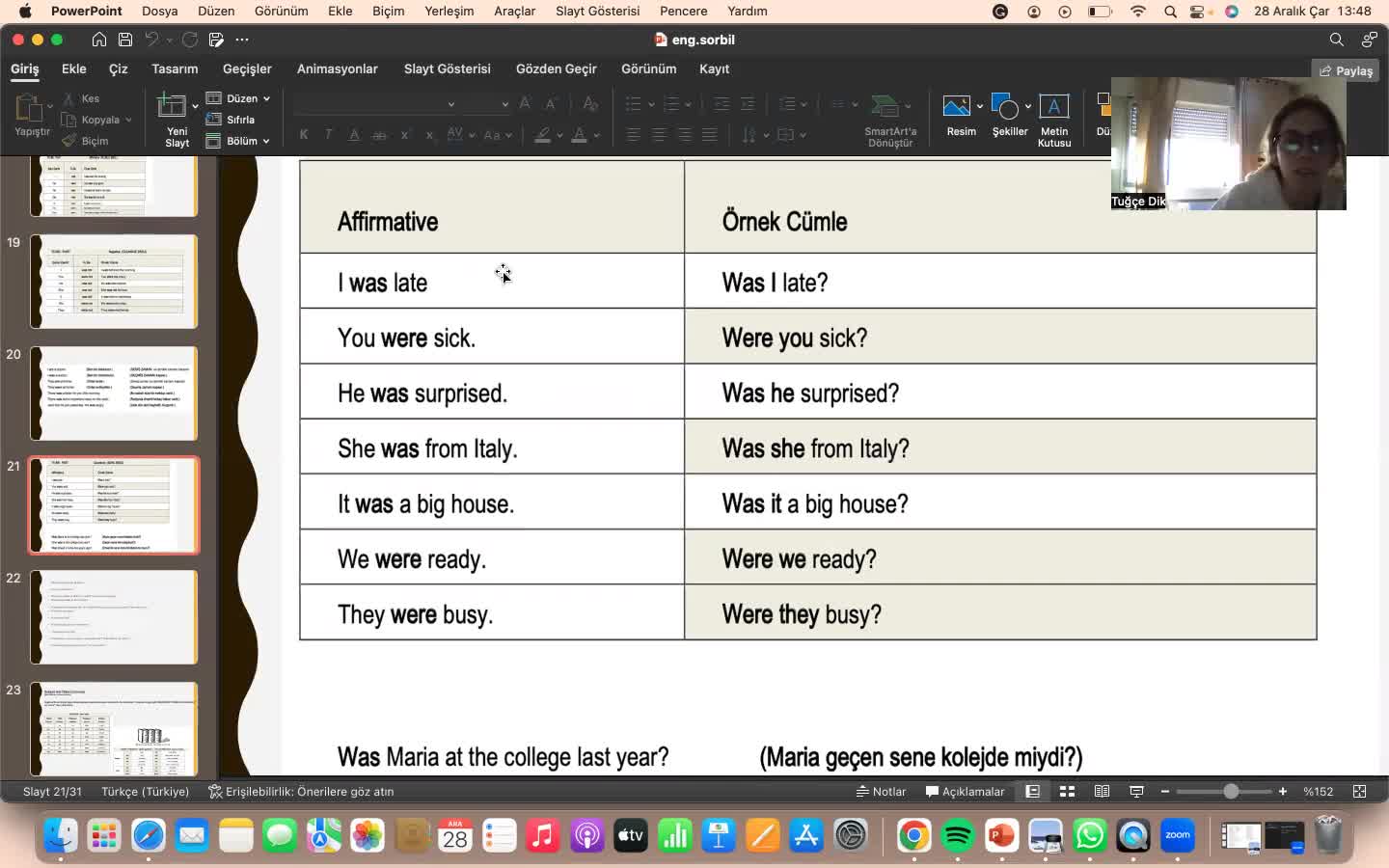Select the Şekiller (shapes) icon

(x=1004, y=106)
